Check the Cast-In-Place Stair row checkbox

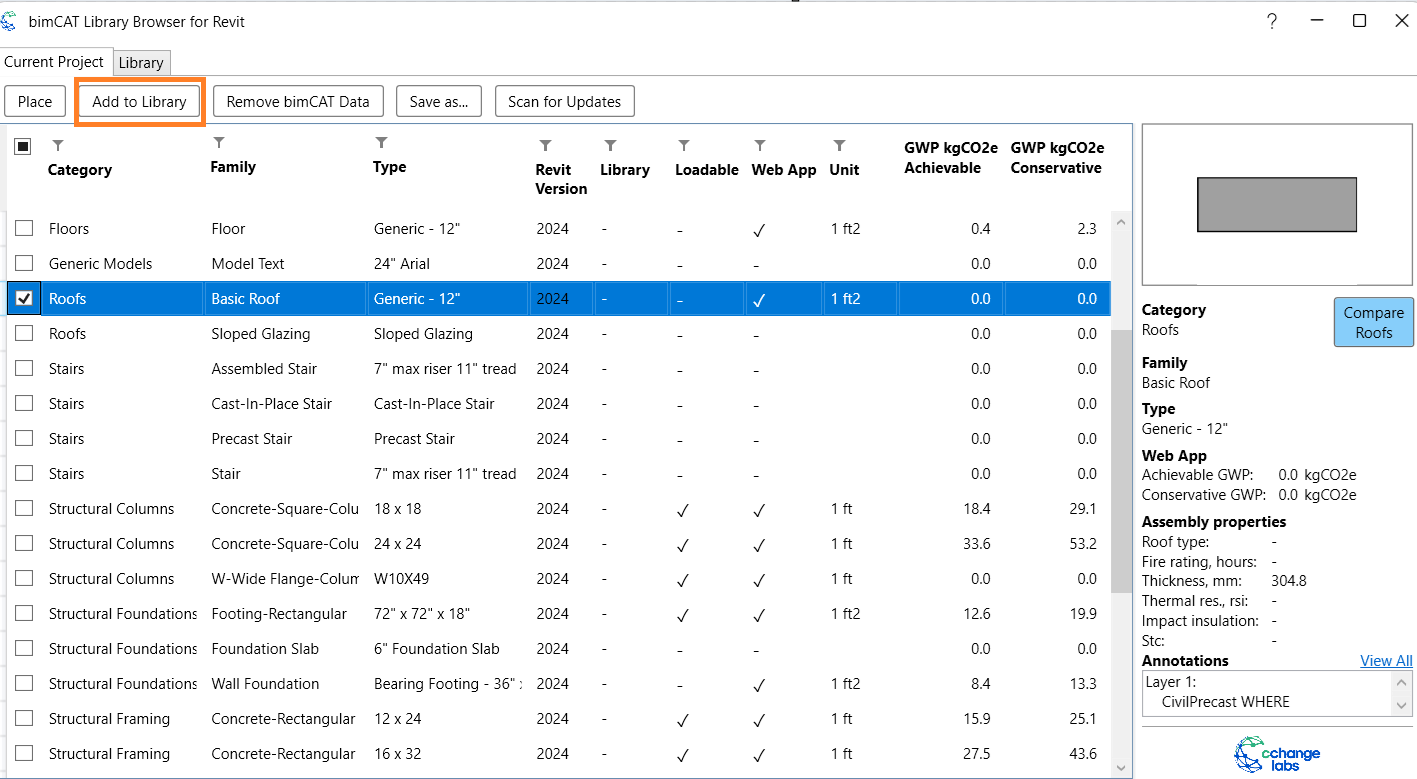click(x=24, y=404)
